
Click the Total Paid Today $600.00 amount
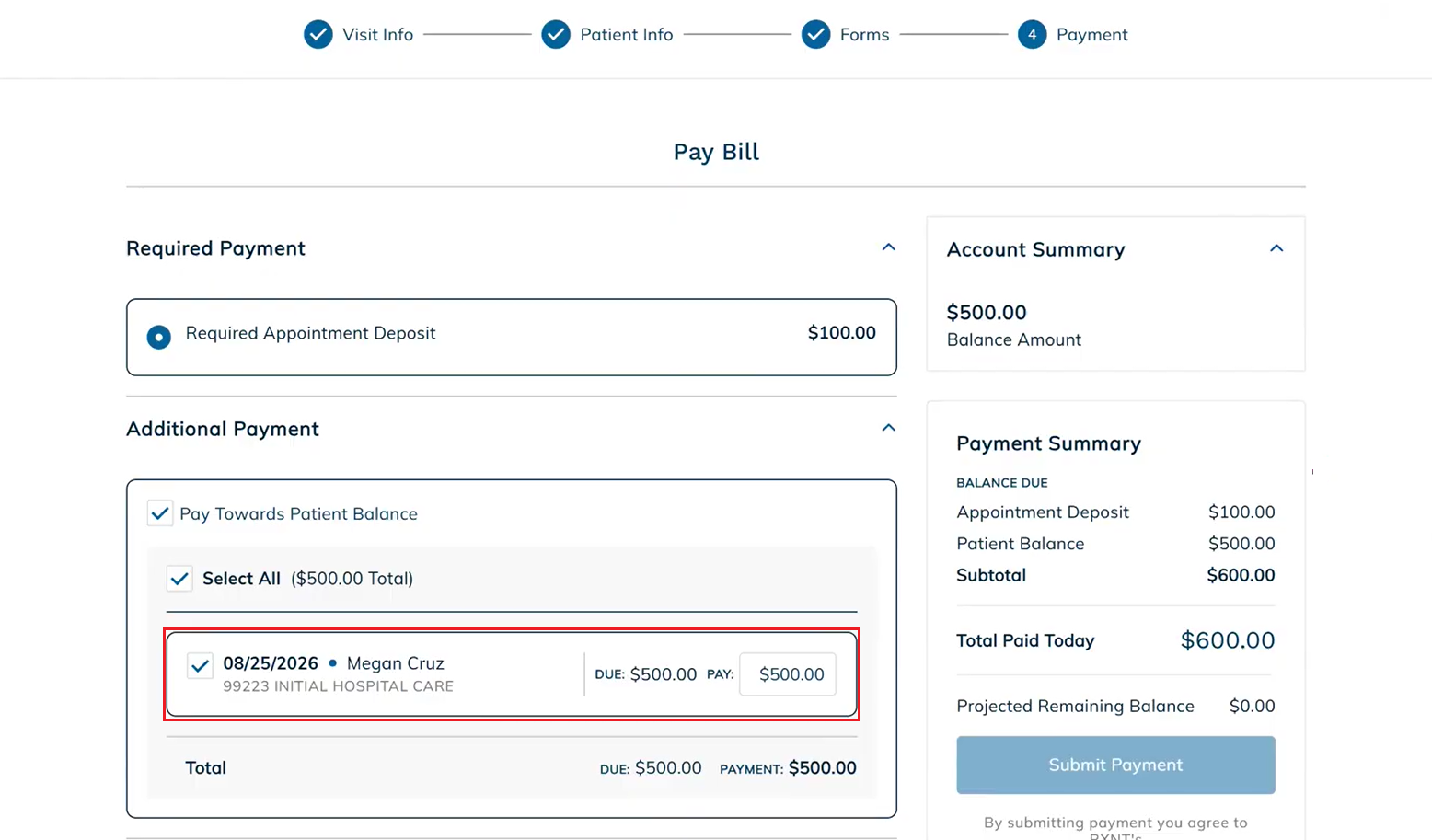1228,640
